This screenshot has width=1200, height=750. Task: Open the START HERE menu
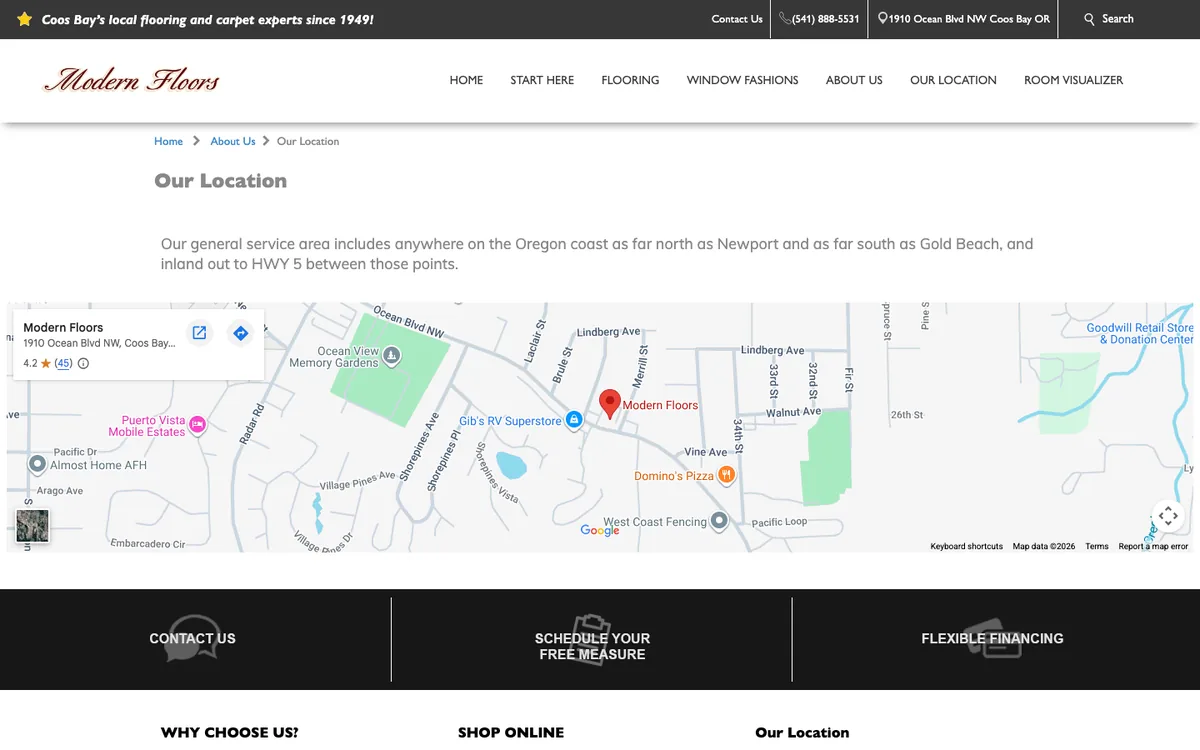[542, 80]
